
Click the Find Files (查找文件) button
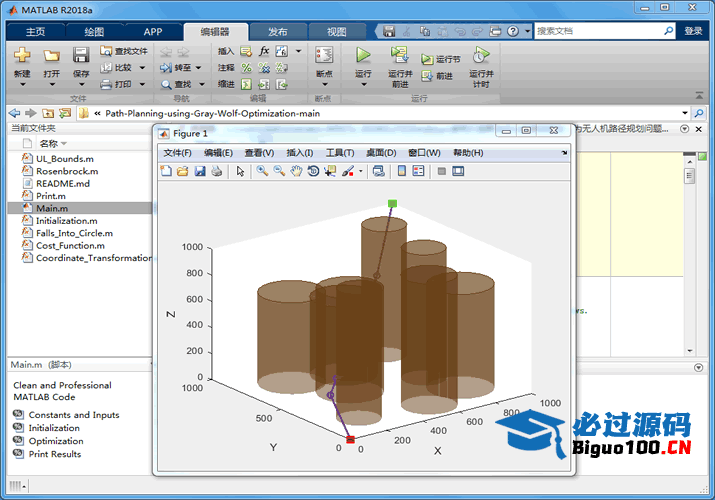pyautogui.click(x=124, y=51)
